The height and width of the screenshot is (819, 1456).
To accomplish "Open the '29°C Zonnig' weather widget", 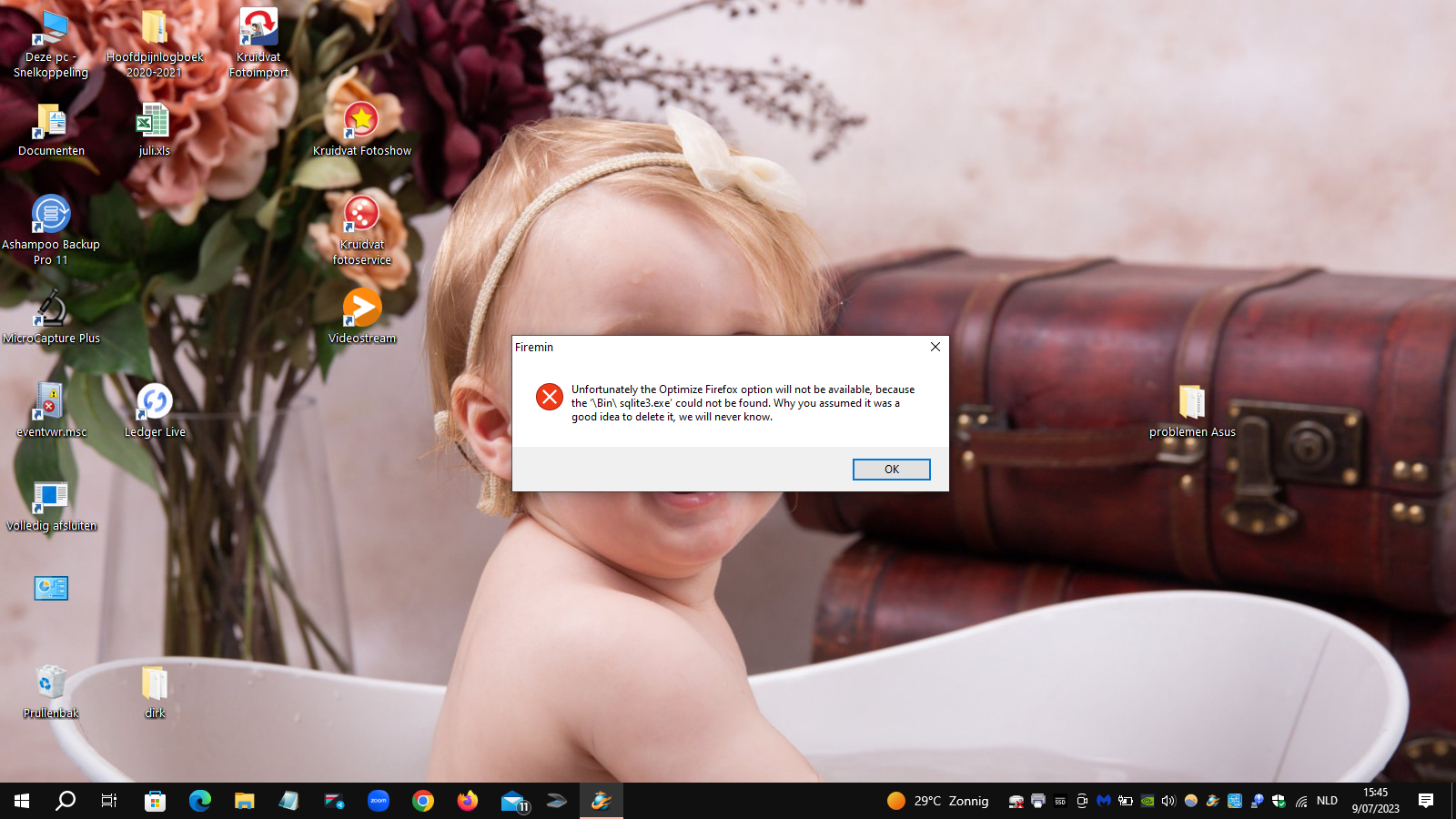I will point(937,801).
